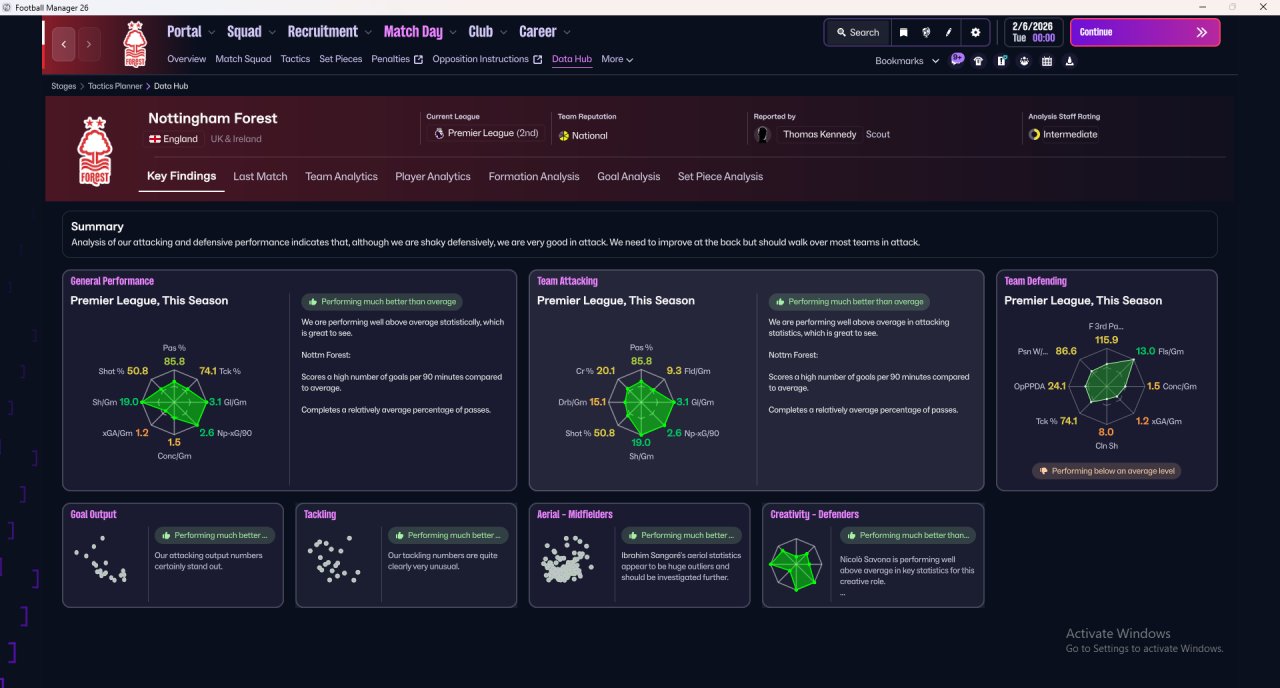Viewport: 1280px width, 688px height.
Task: Click the Stages breadcrumb
Action: click(64, 86)
